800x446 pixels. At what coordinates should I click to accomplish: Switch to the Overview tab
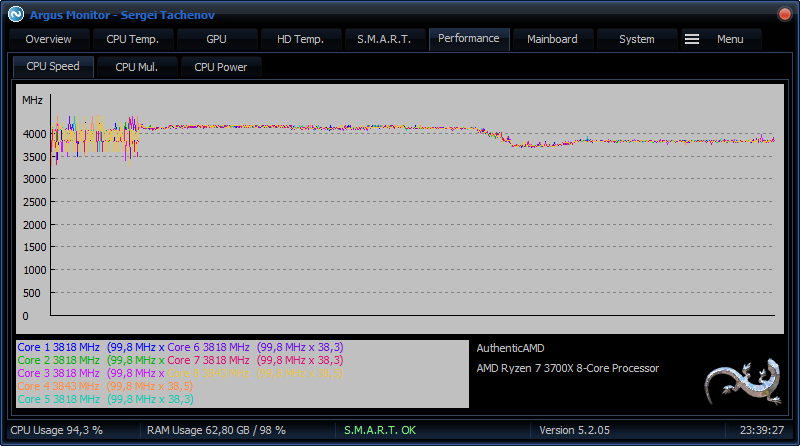pyautogui.click(x=48, y=39)
